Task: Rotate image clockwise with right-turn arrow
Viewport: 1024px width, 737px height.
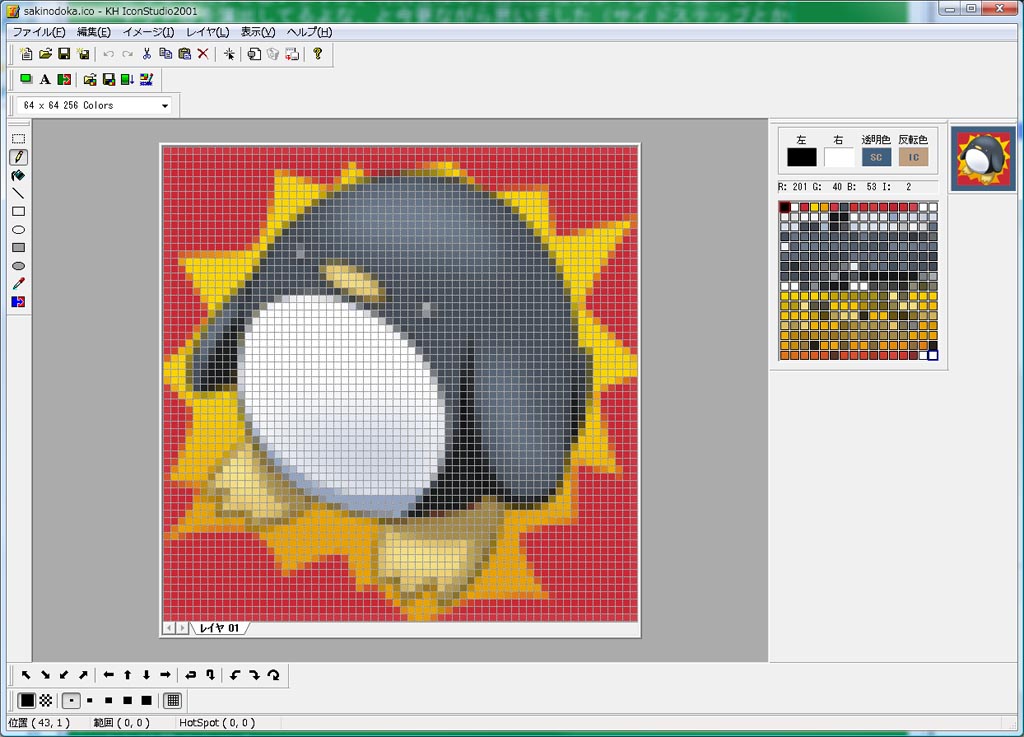Action: click(x=254, y=675)
